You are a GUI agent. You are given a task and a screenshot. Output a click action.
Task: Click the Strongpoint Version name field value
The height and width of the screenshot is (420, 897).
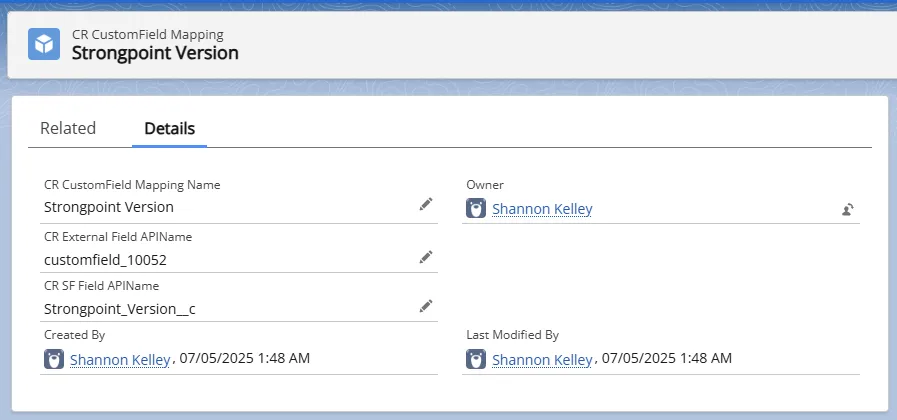109,207
